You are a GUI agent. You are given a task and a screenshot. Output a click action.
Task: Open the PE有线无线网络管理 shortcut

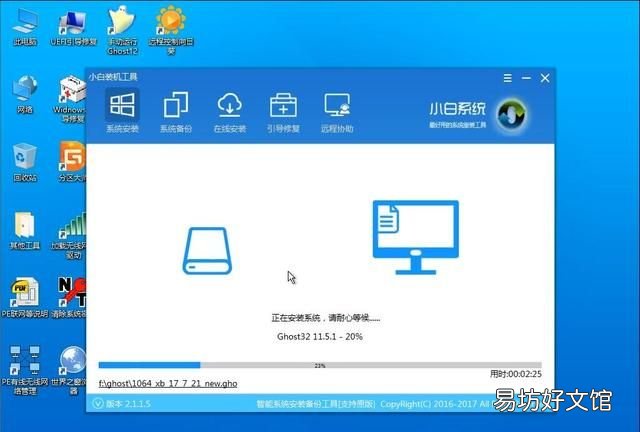coord(24,371)
